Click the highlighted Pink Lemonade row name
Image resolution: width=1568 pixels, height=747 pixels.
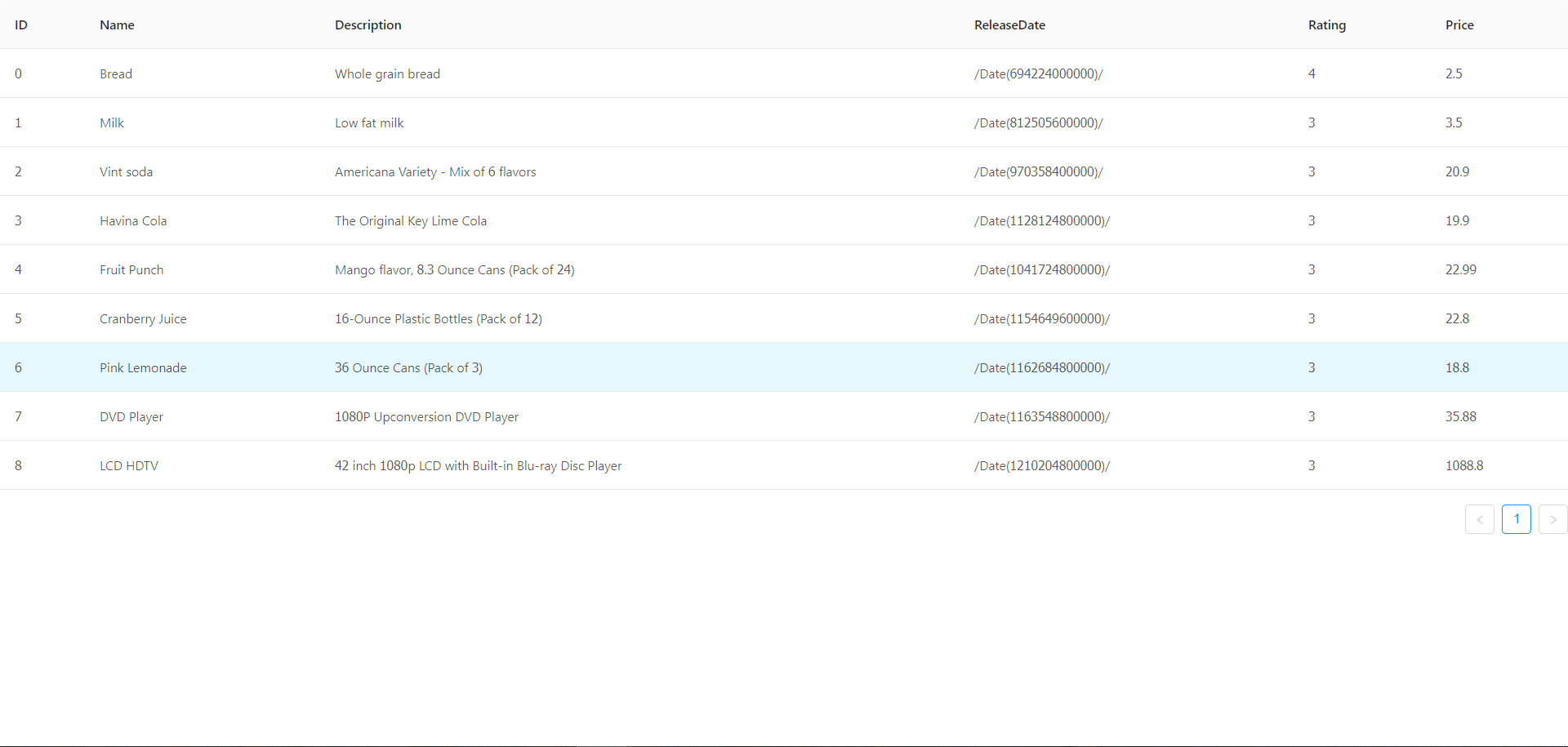pos(143,368)
